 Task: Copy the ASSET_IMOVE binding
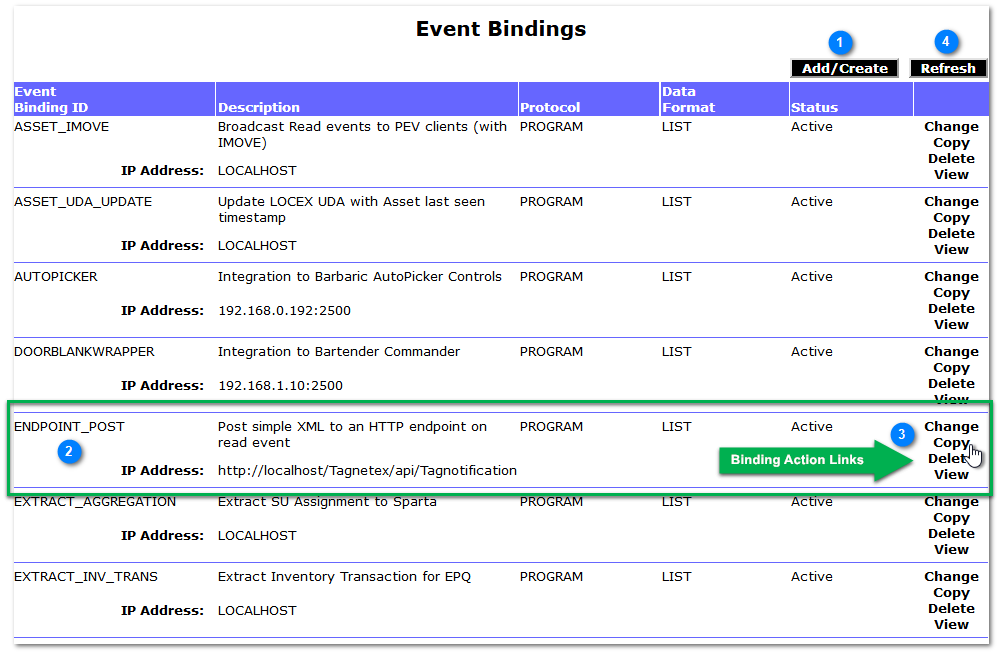(951, 143)
